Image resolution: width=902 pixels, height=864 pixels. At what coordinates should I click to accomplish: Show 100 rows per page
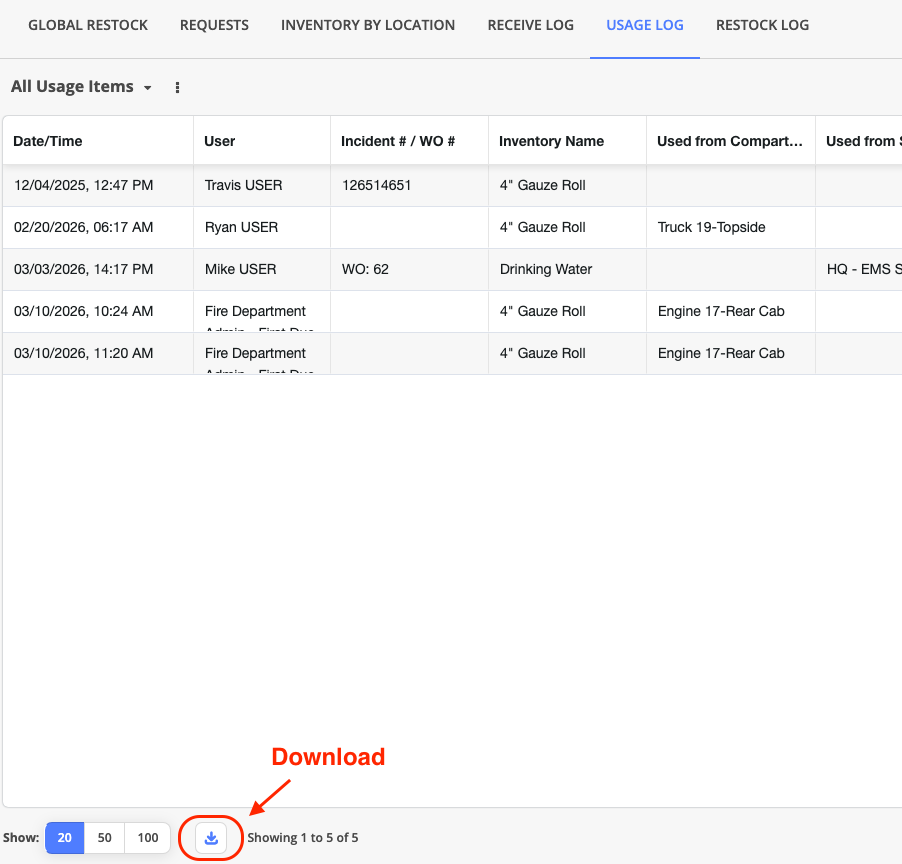coord(147,838)
